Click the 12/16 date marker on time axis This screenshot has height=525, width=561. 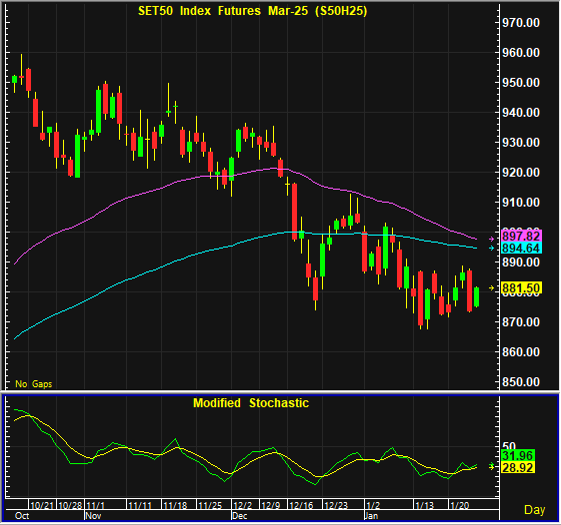tap(301, 505)
